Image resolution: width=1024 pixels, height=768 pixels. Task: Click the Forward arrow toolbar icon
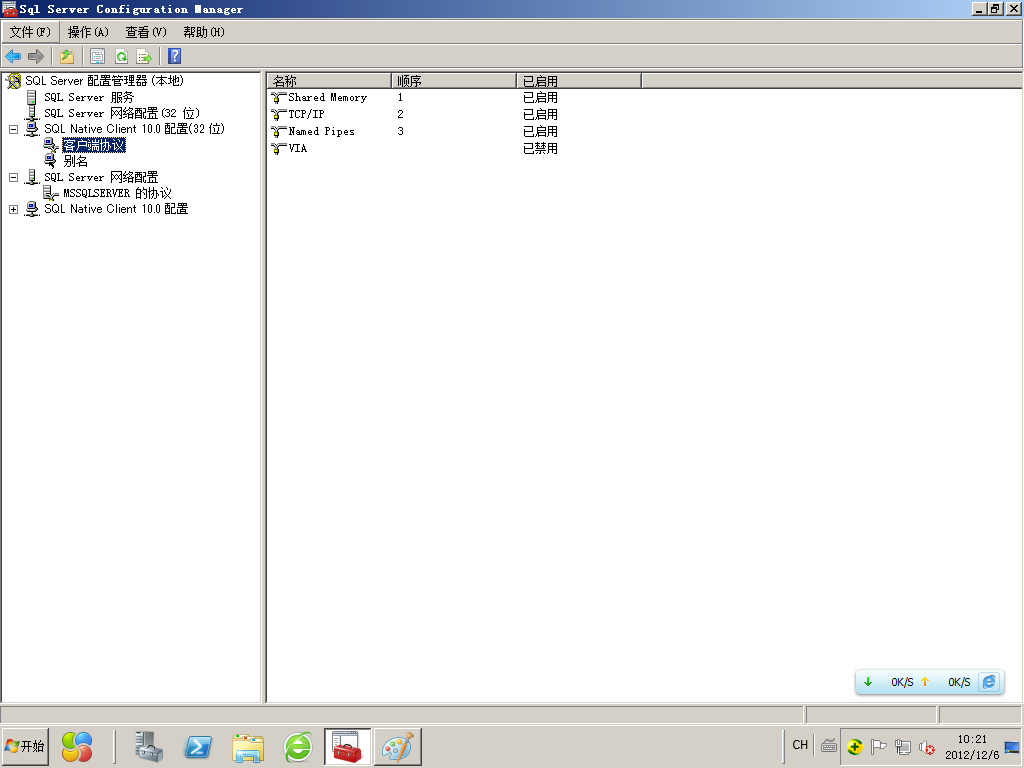[36, 57]
